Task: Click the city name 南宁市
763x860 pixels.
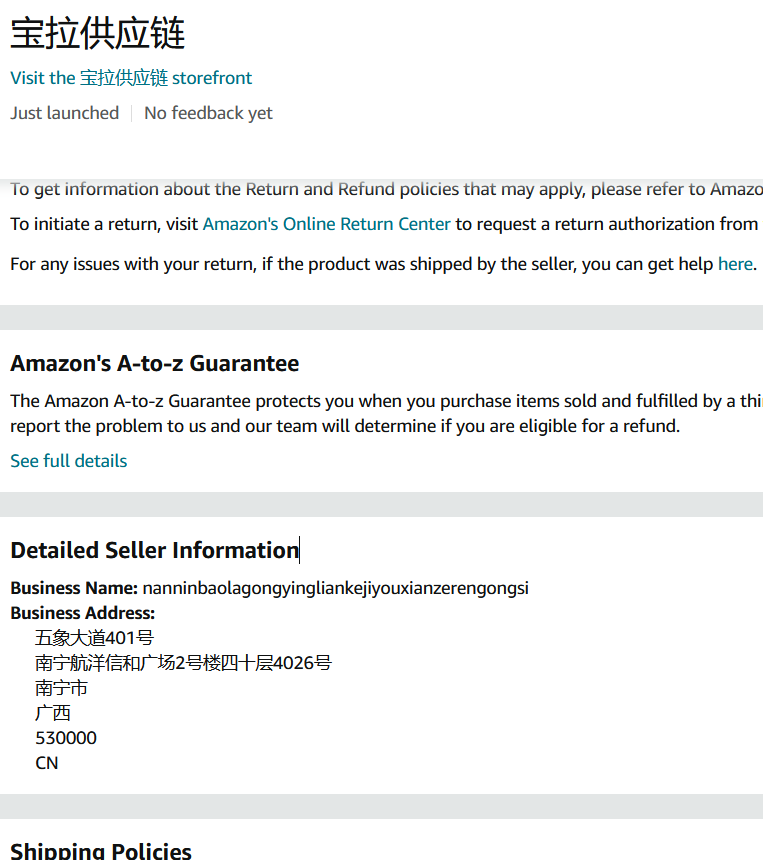Action: (61, 688)
